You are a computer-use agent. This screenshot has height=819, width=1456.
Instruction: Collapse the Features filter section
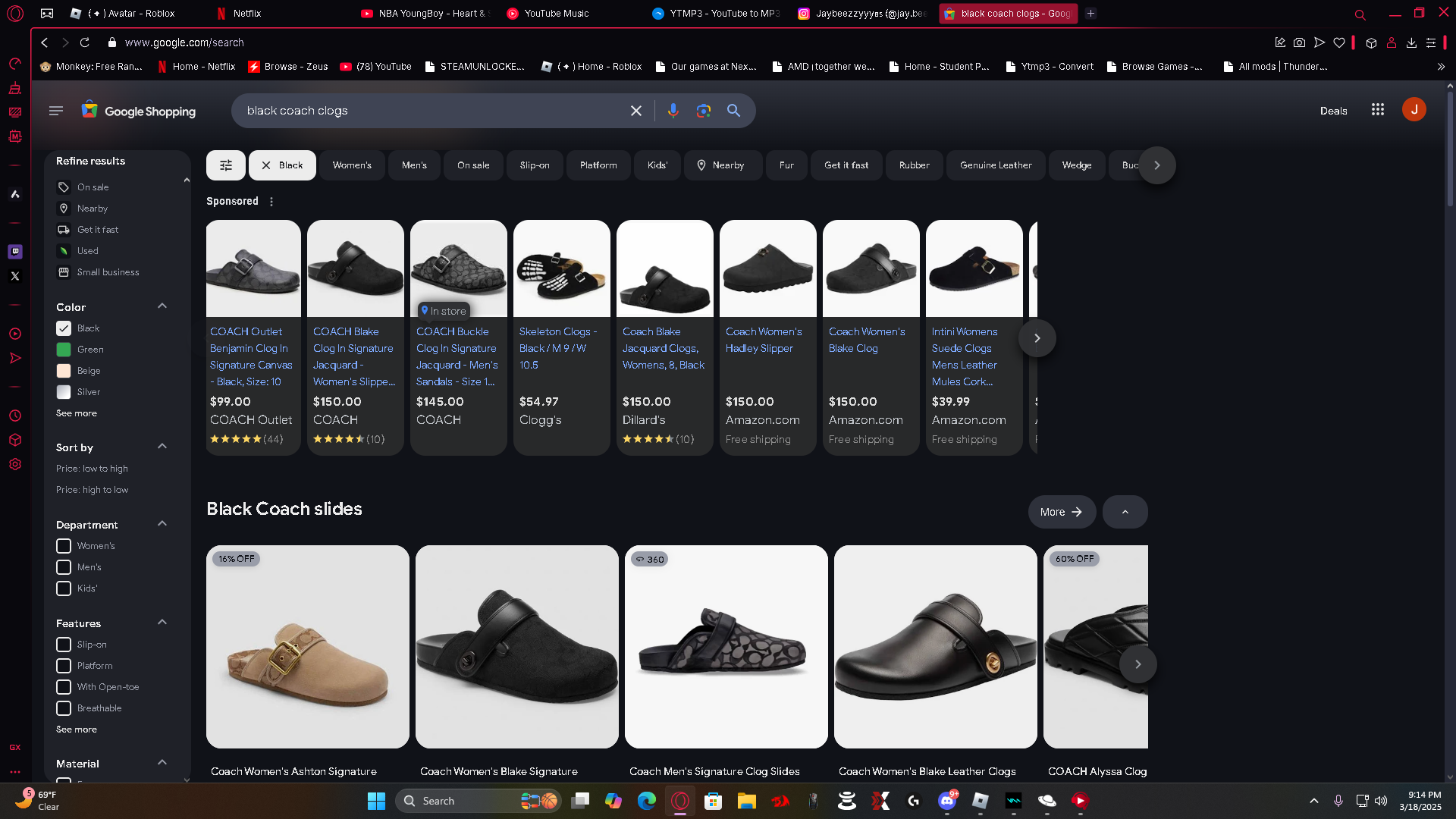(x=162, y=623)
